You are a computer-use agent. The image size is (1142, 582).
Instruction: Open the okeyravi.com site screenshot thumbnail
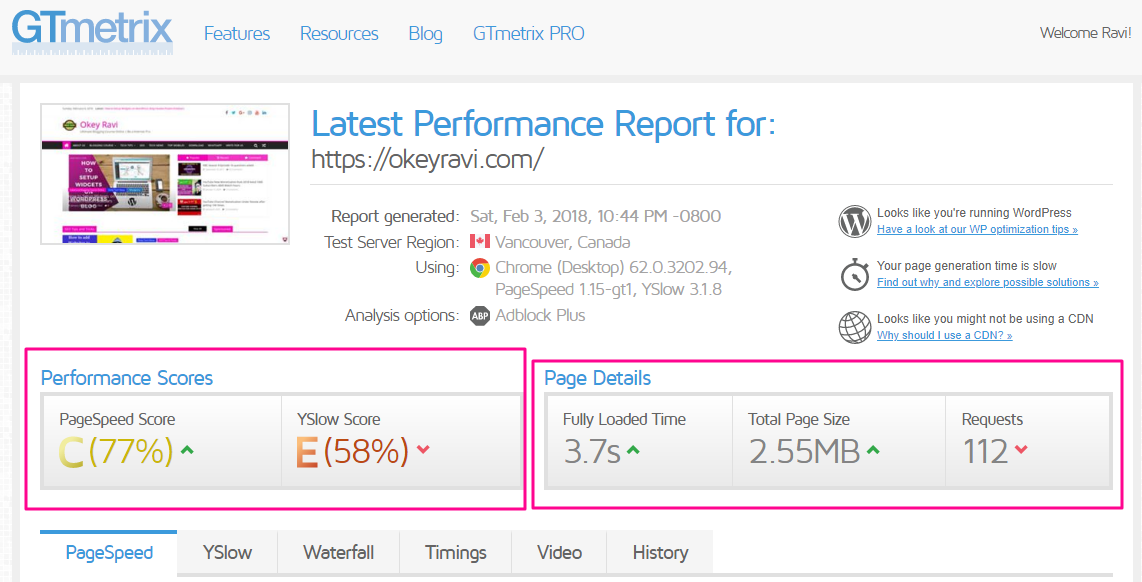[165, 174]
